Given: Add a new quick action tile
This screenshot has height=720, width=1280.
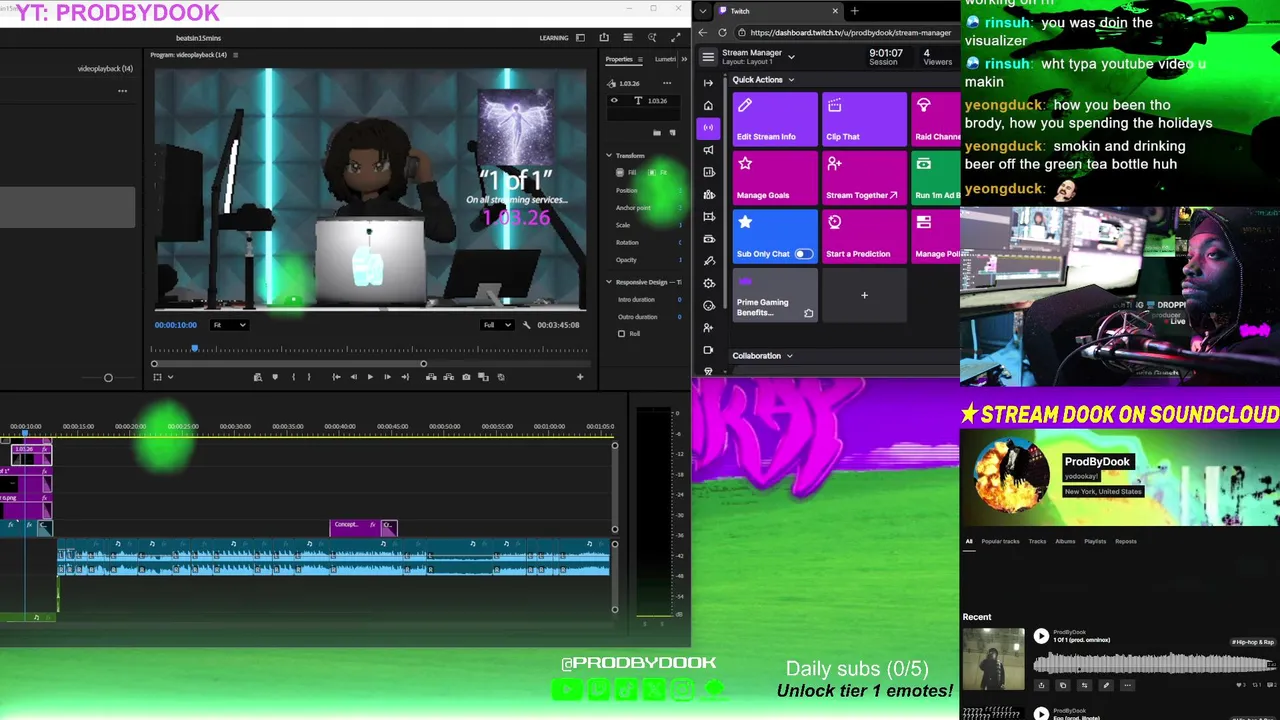Looking at the screenshot, I should (864, 295).
